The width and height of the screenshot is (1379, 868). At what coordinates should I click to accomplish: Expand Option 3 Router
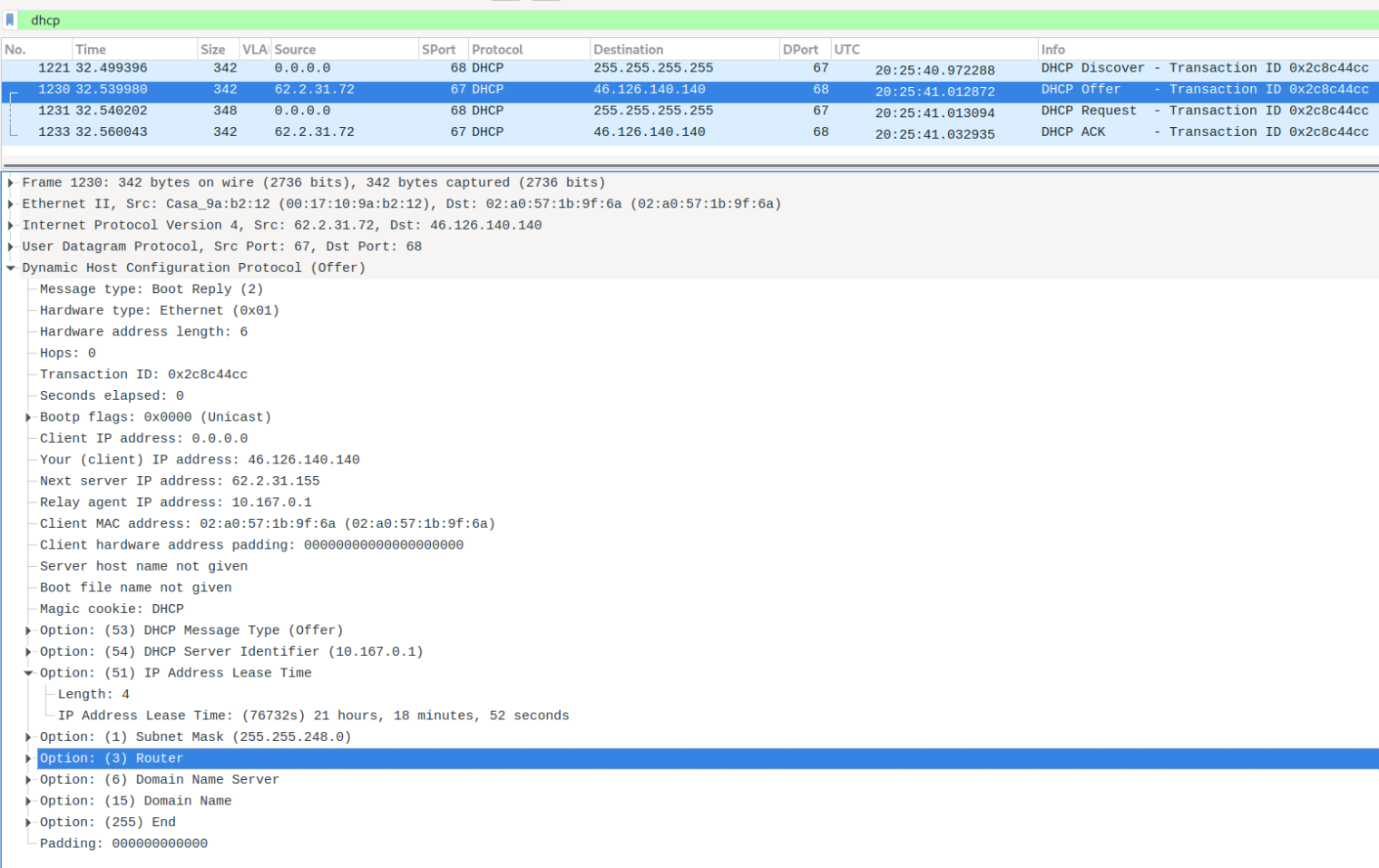(x=28, y=758)
